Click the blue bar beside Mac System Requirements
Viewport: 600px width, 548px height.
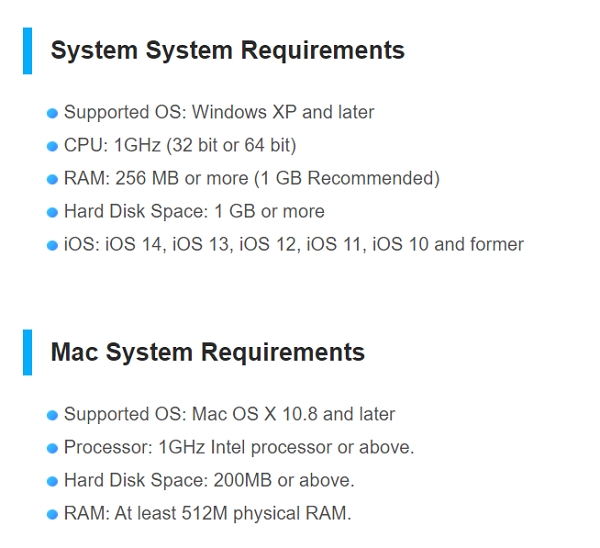[28, 352]
